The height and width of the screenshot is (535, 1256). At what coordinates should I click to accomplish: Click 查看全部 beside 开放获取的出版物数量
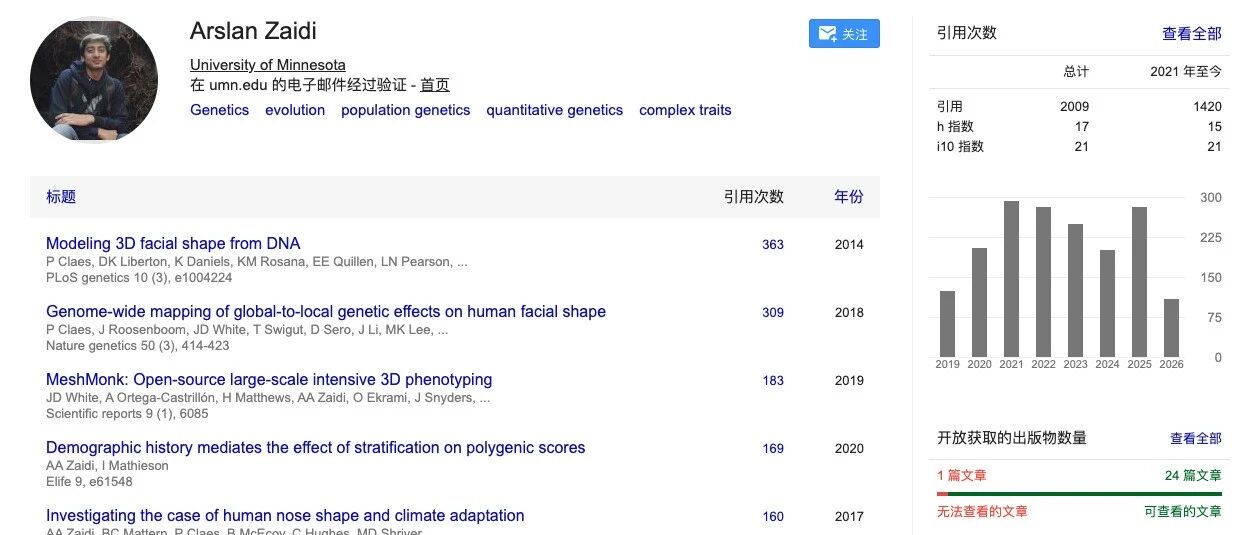tap(1196, 438)
